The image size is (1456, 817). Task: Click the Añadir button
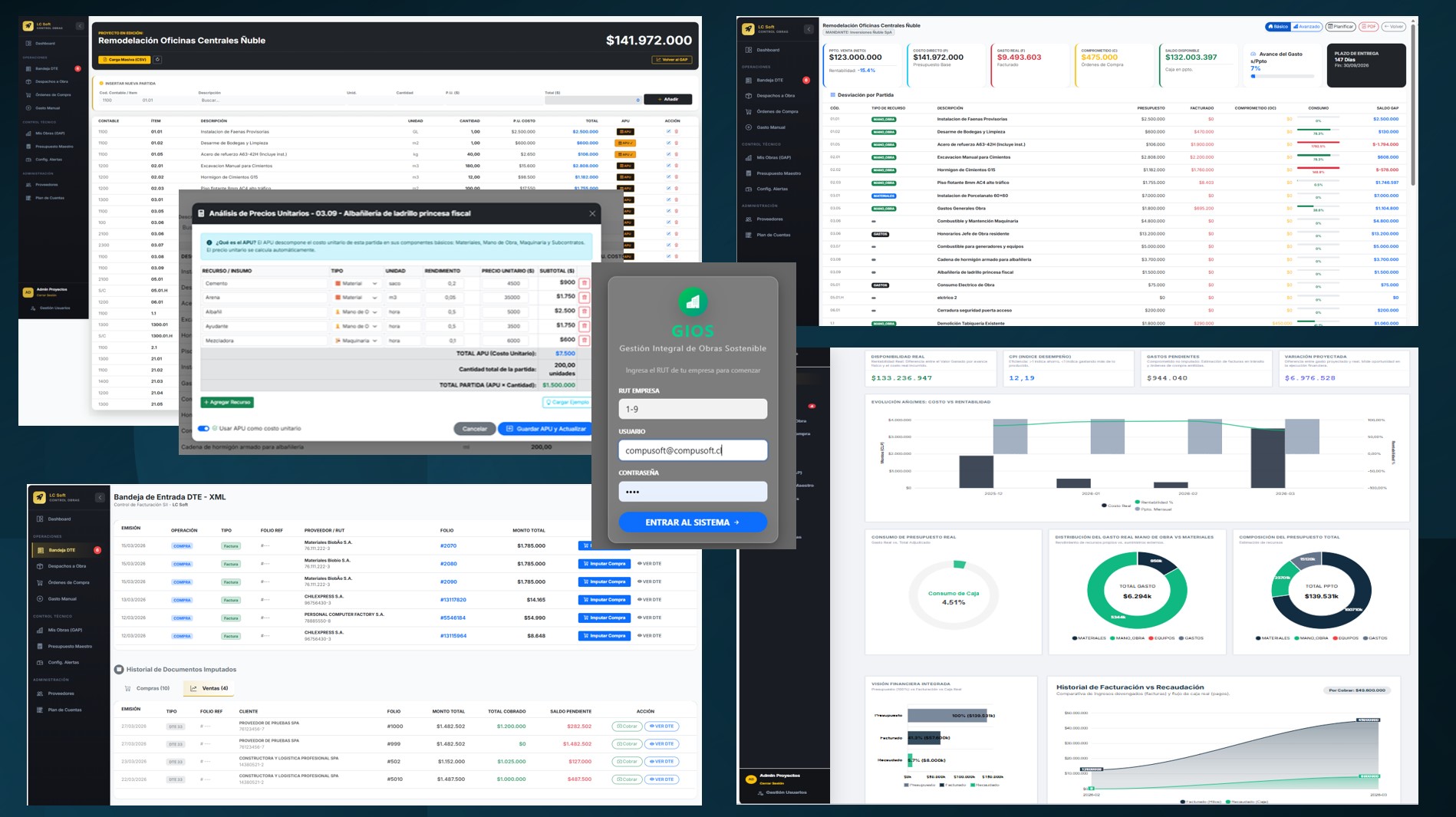667,99
